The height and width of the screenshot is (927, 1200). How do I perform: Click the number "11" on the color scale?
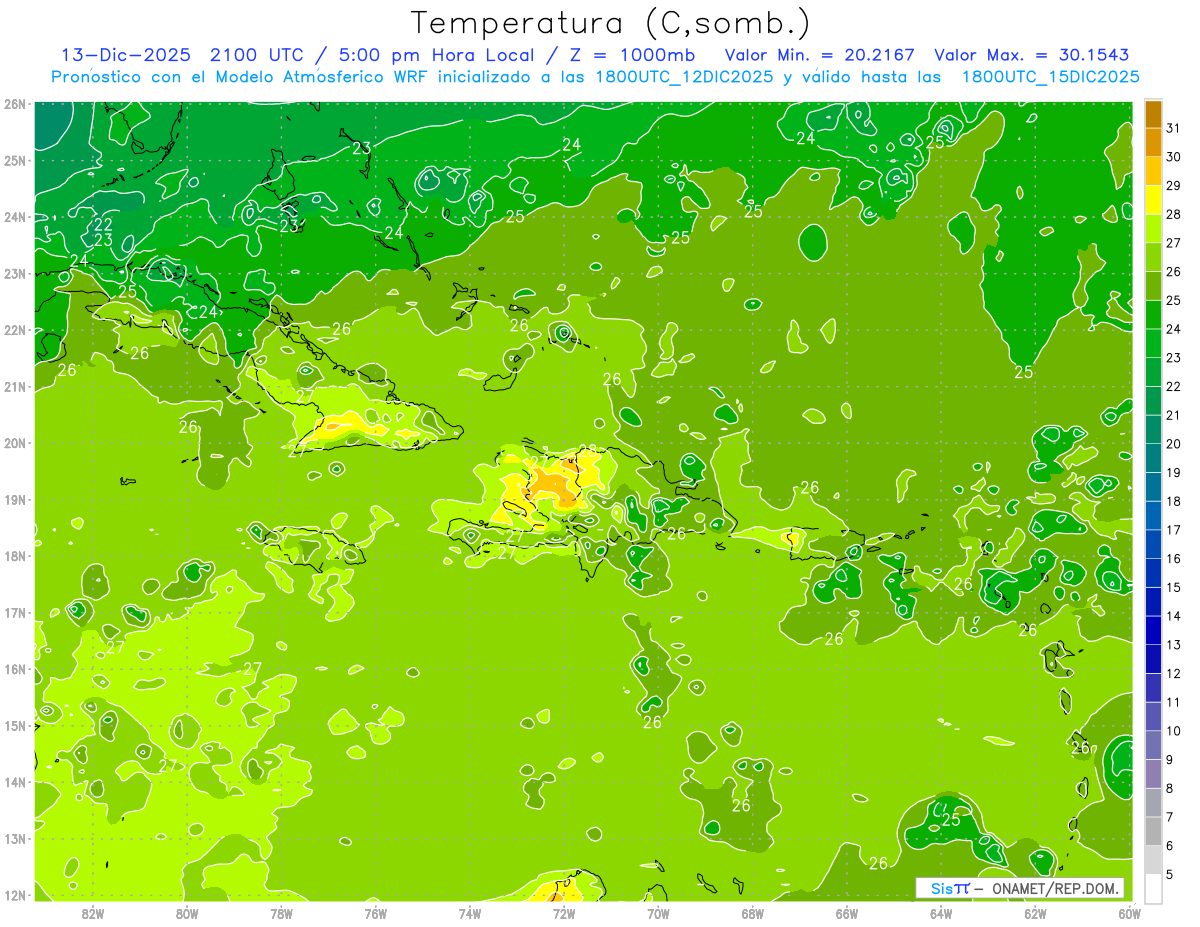tap(1173, 702)
